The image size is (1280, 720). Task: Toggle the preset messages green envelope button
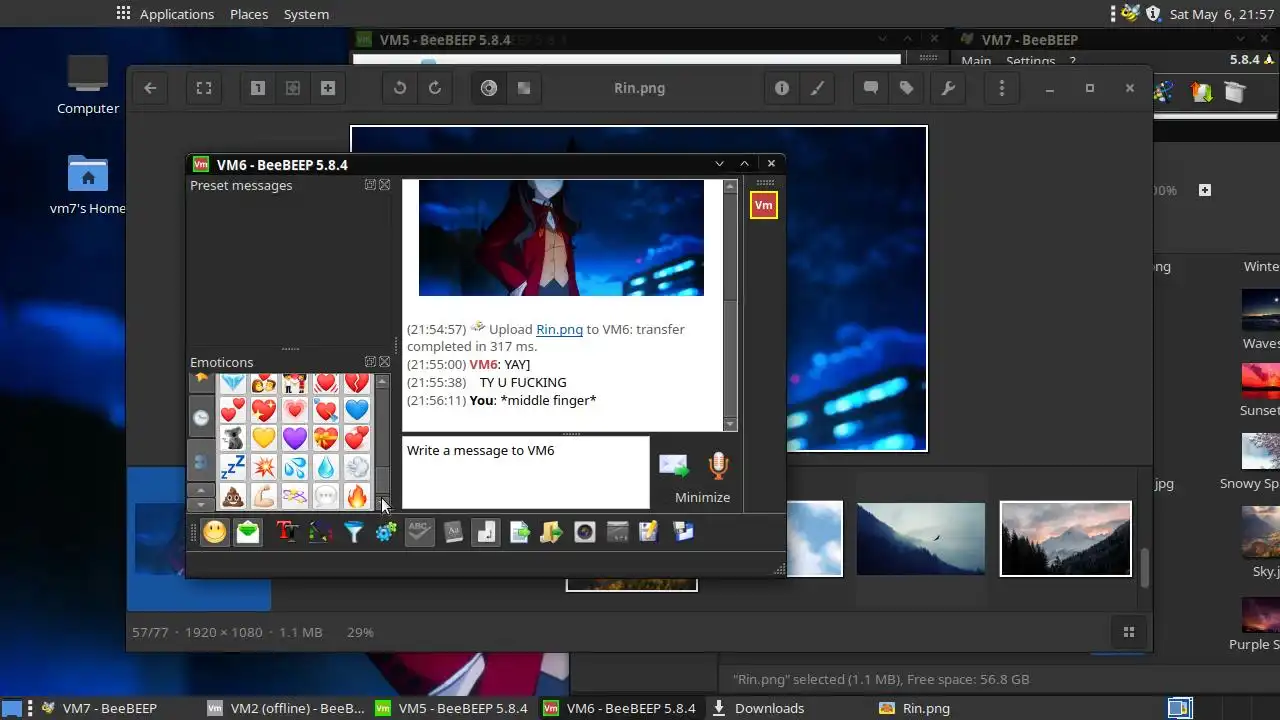click(248, 532)
